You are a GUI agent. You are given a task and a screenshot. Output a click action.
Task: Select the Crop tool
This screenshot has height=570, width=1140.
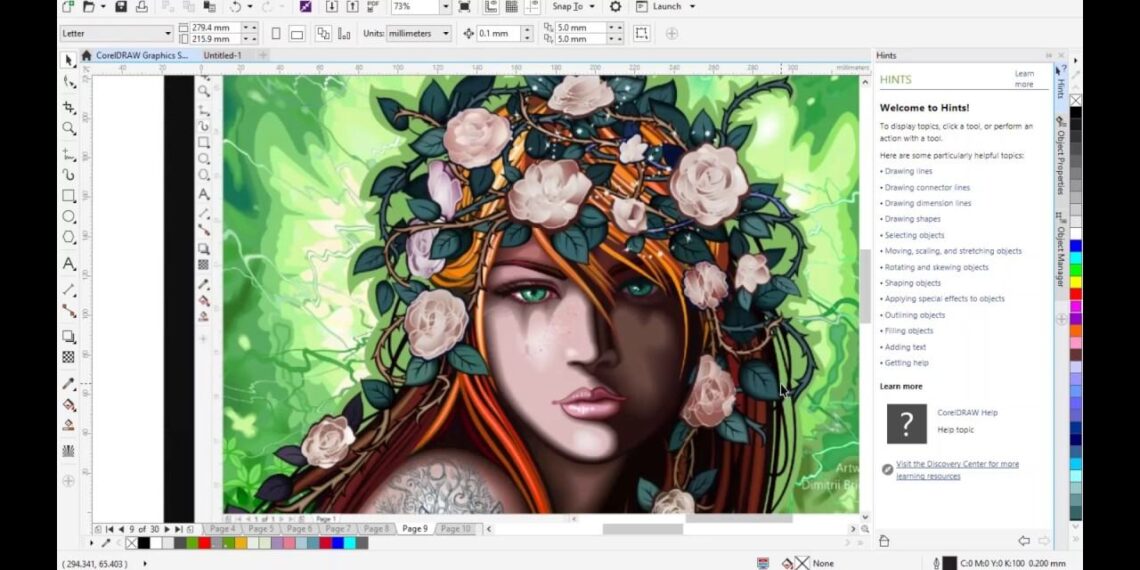coord(69,108)
